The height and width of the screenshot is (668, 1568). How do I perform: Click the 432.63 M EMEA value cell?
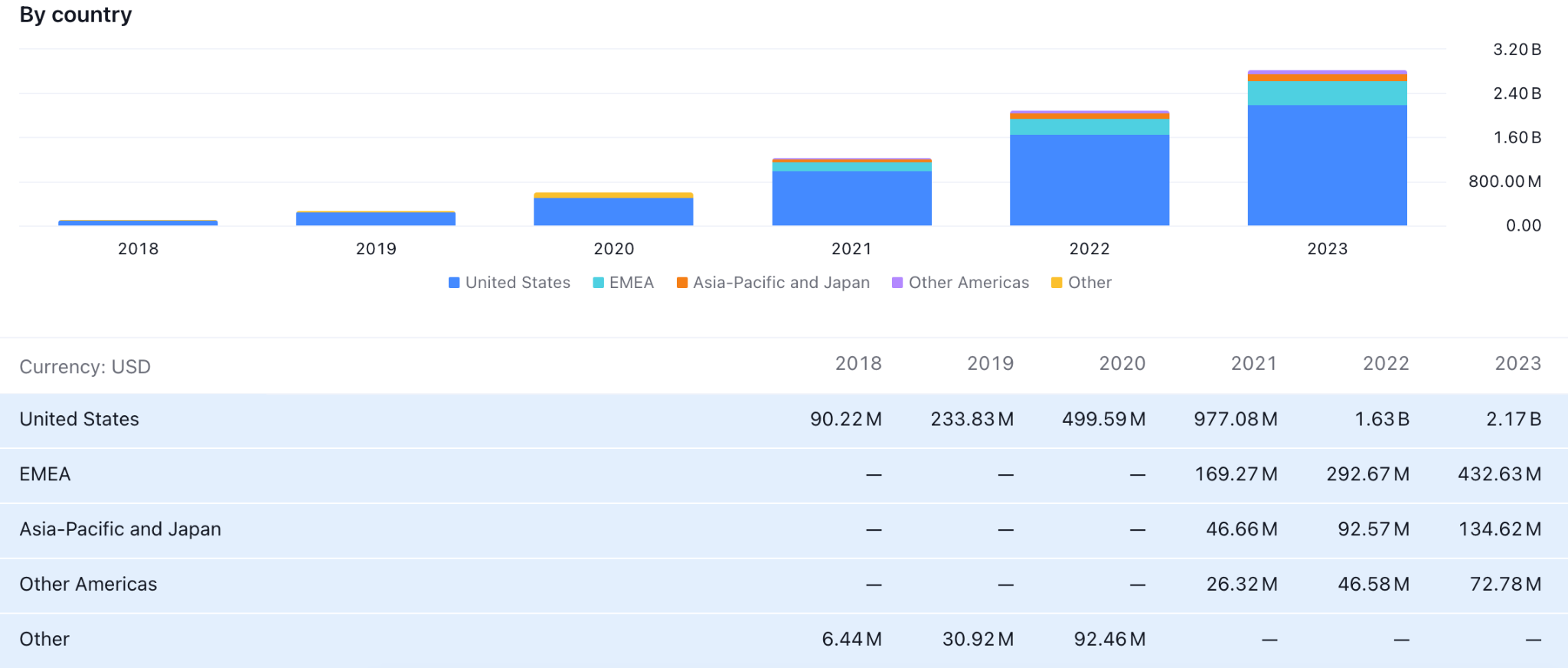coord(1499,474)
